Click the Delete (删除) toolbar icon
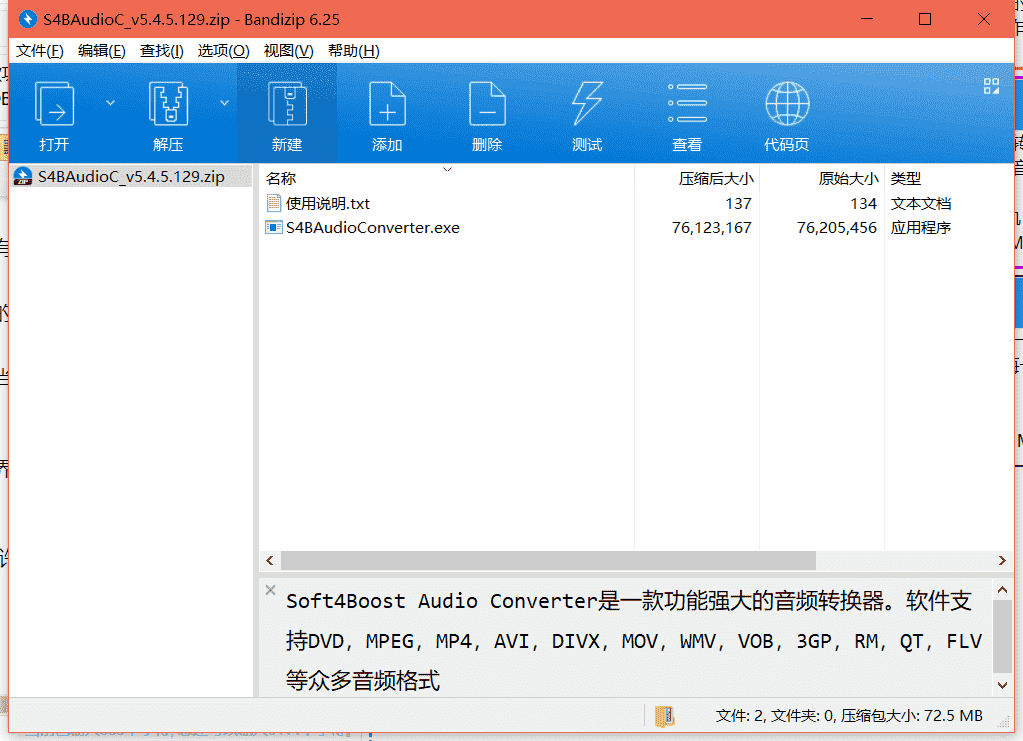The image size is (1023, 741). [x=487, y=104]
